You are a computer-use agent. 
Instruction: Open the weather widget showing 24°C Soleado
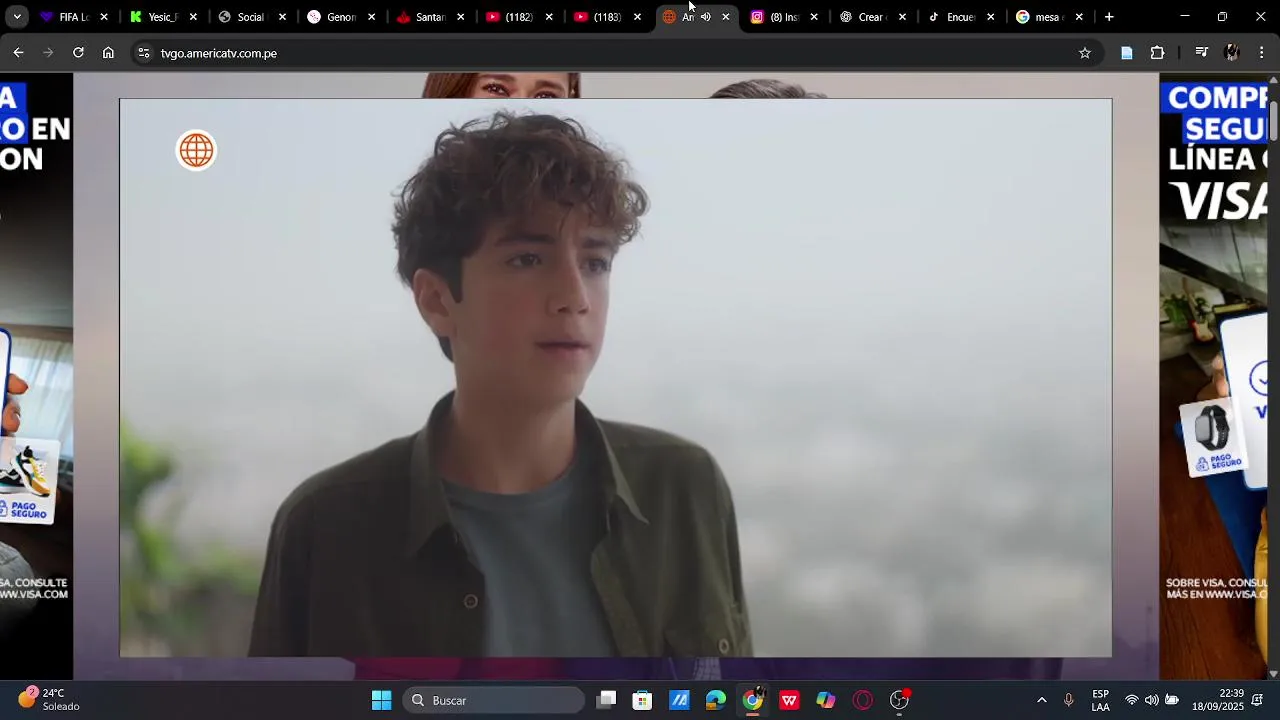pyautogui.click(x=49, y=699)
